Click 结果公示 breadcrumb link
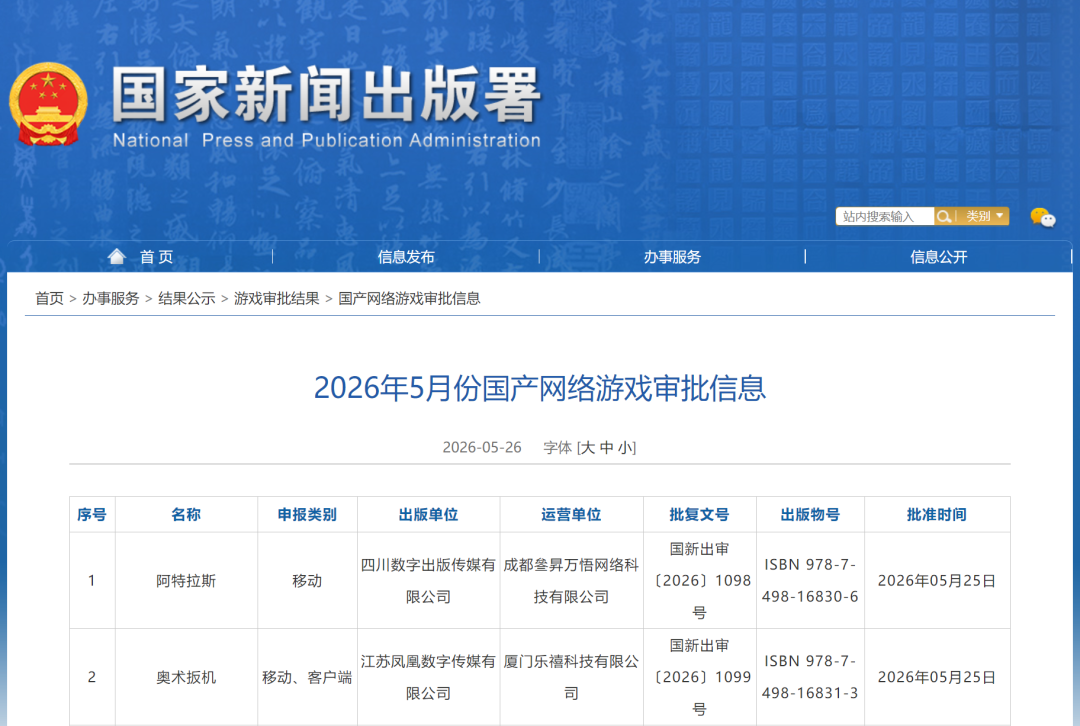Image resolution: width=1080 pixels, height=726 pixels. click(x=186, y=298)
